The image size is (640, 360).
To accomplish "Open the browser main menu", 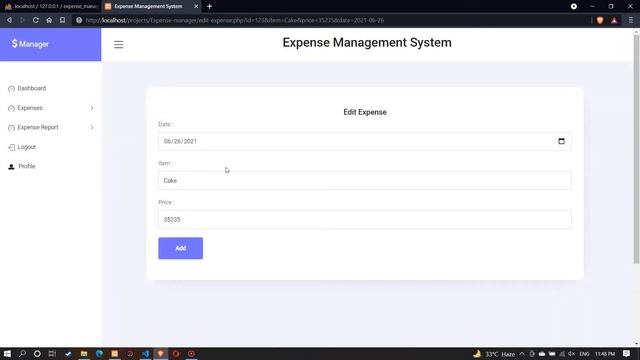I will click(631, 20).
